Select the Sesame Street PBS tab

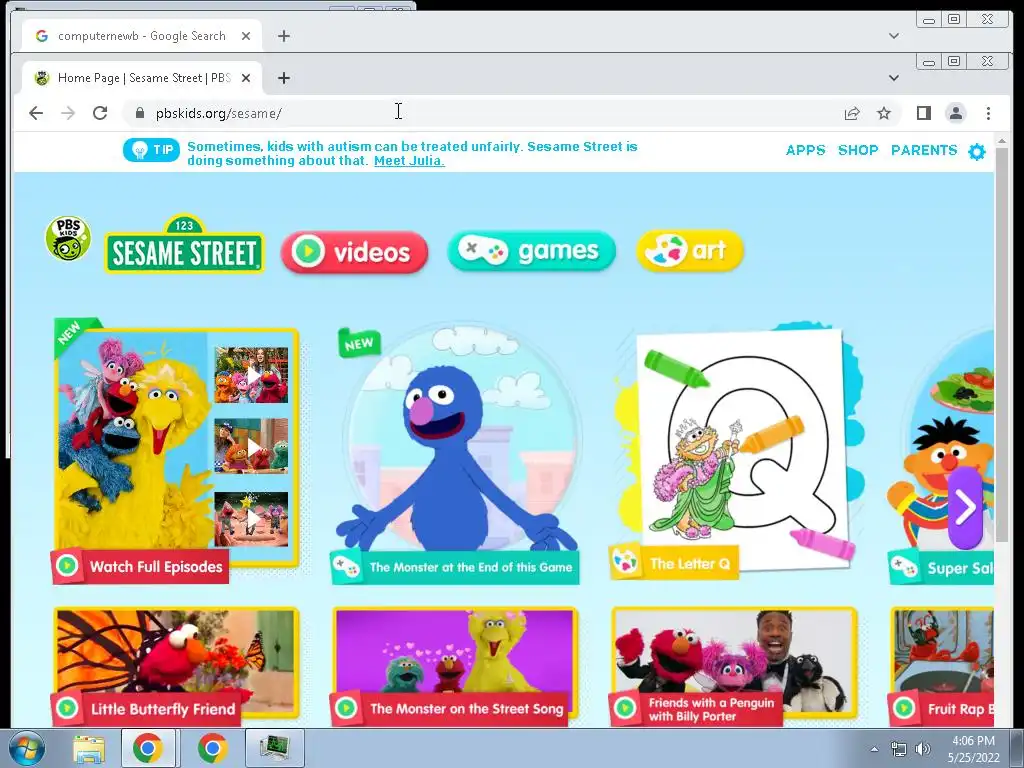(142, 78)
